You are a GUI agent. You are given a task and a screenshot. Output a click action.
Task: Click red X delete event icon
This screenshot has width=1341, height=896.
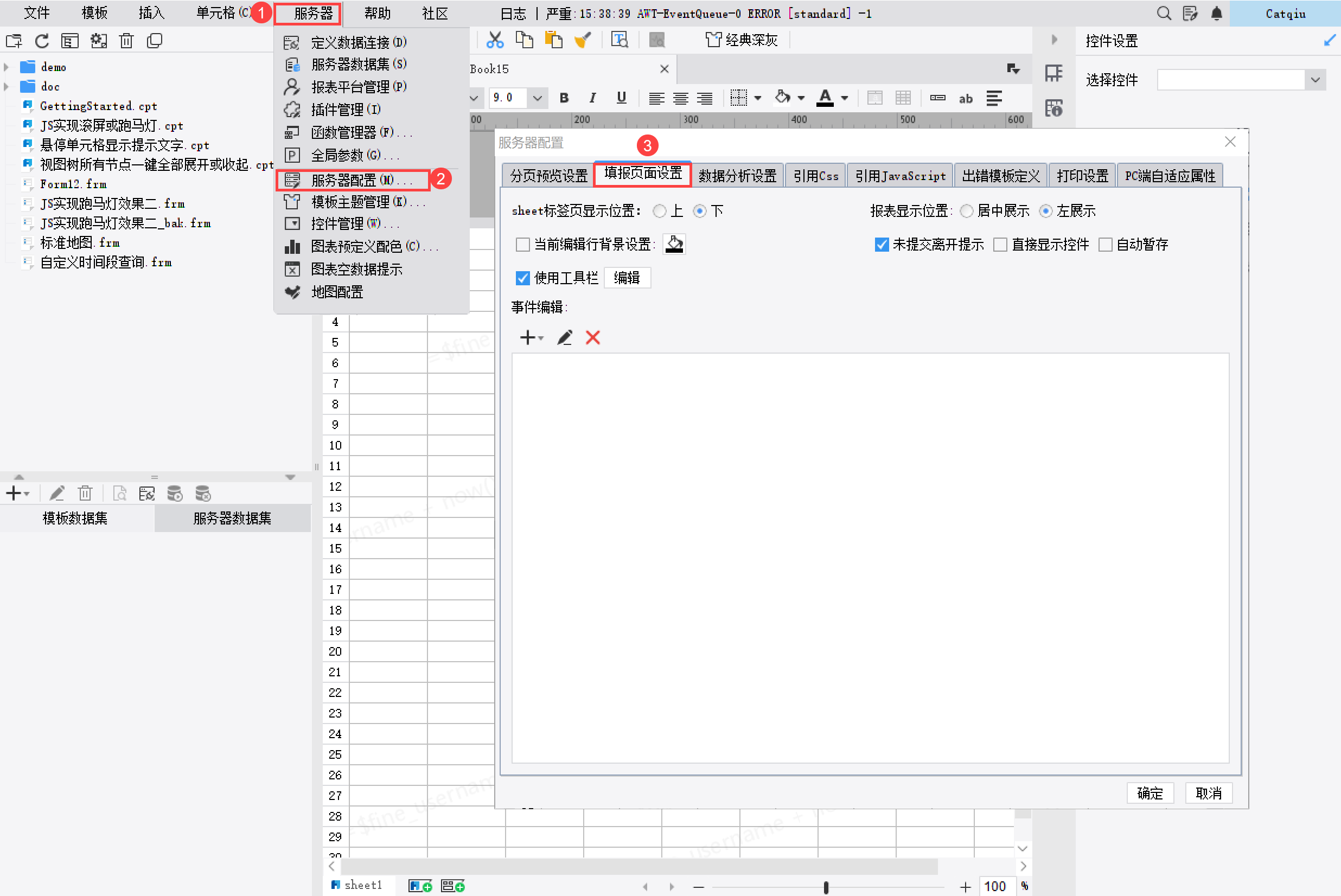pos(592,338)
